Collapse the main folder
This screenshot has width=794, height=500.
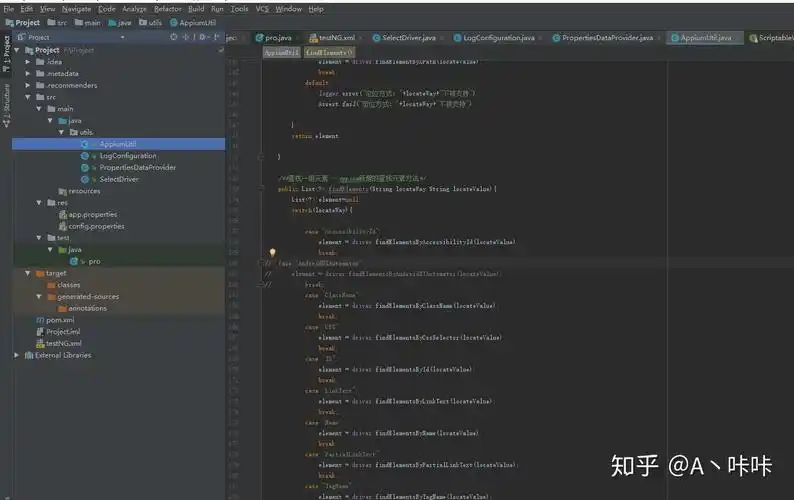click(x=39, y=108)
